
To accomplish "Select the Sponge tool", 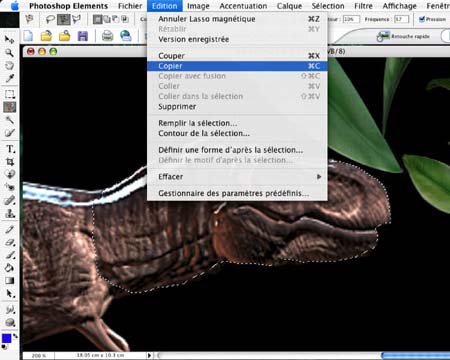I will click(10, 322).
